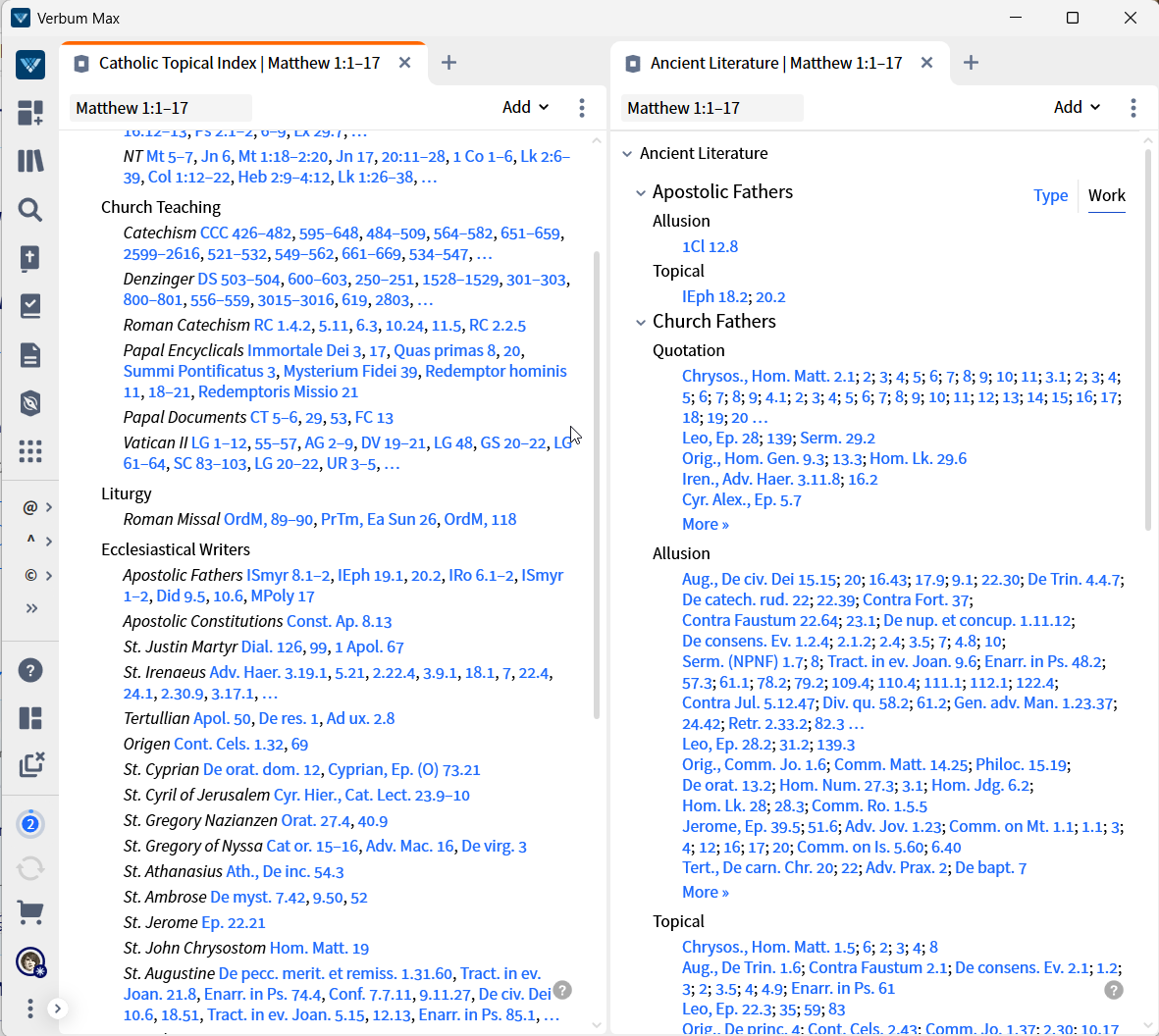
Task: Click the sync refresh icon
Action: coord(30,868)
